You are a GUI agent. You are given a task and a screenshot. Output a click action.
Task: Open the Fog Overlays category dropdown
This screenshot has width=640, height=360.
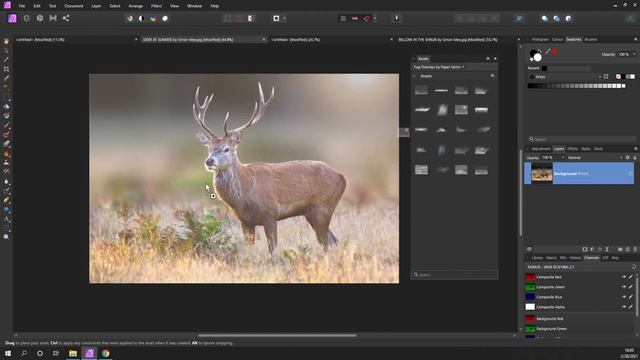coord(439,67)
